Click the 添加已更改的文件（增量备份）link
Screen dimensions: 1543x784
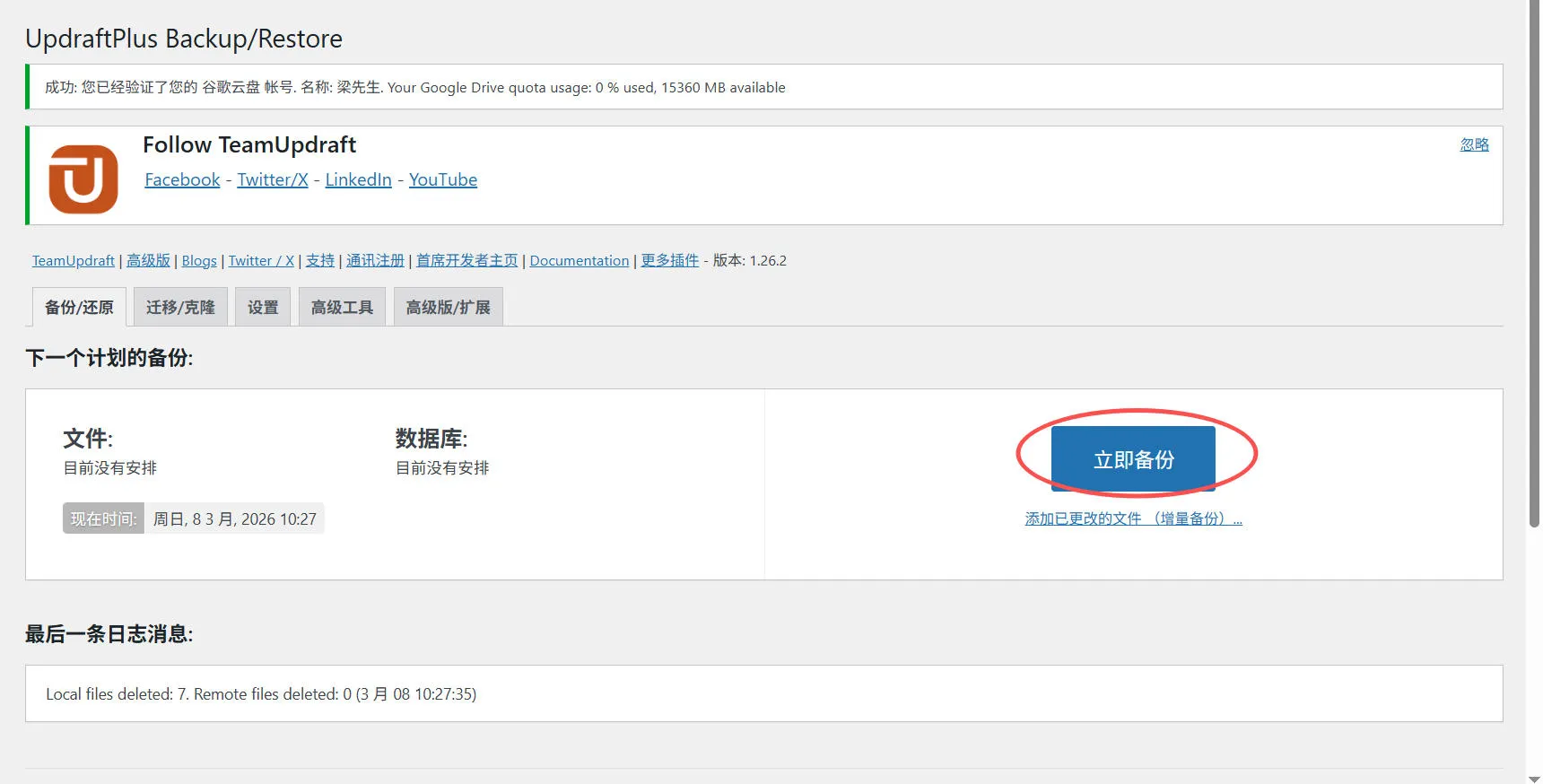pos(1132,518)
